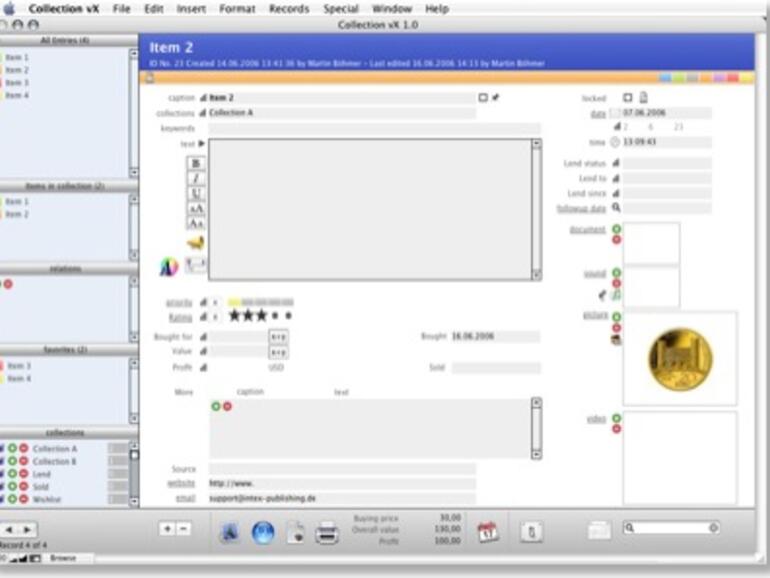Open the calendar icon in bottom toolbar

click(x=488, y=532)
